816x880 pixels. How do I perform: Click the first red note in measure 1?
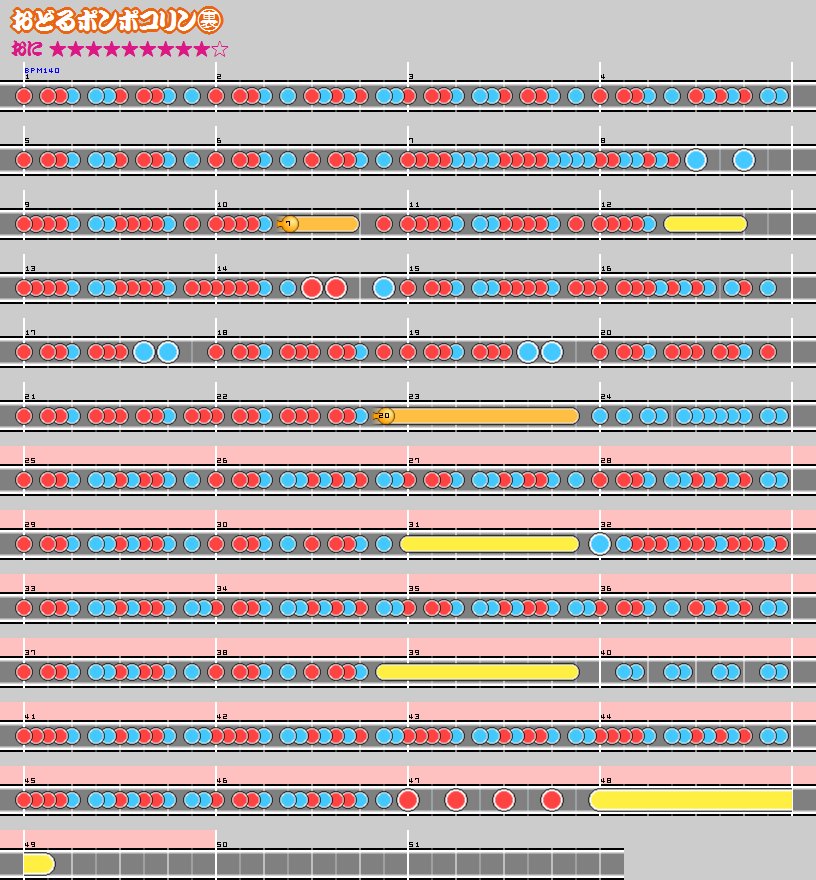24,96
